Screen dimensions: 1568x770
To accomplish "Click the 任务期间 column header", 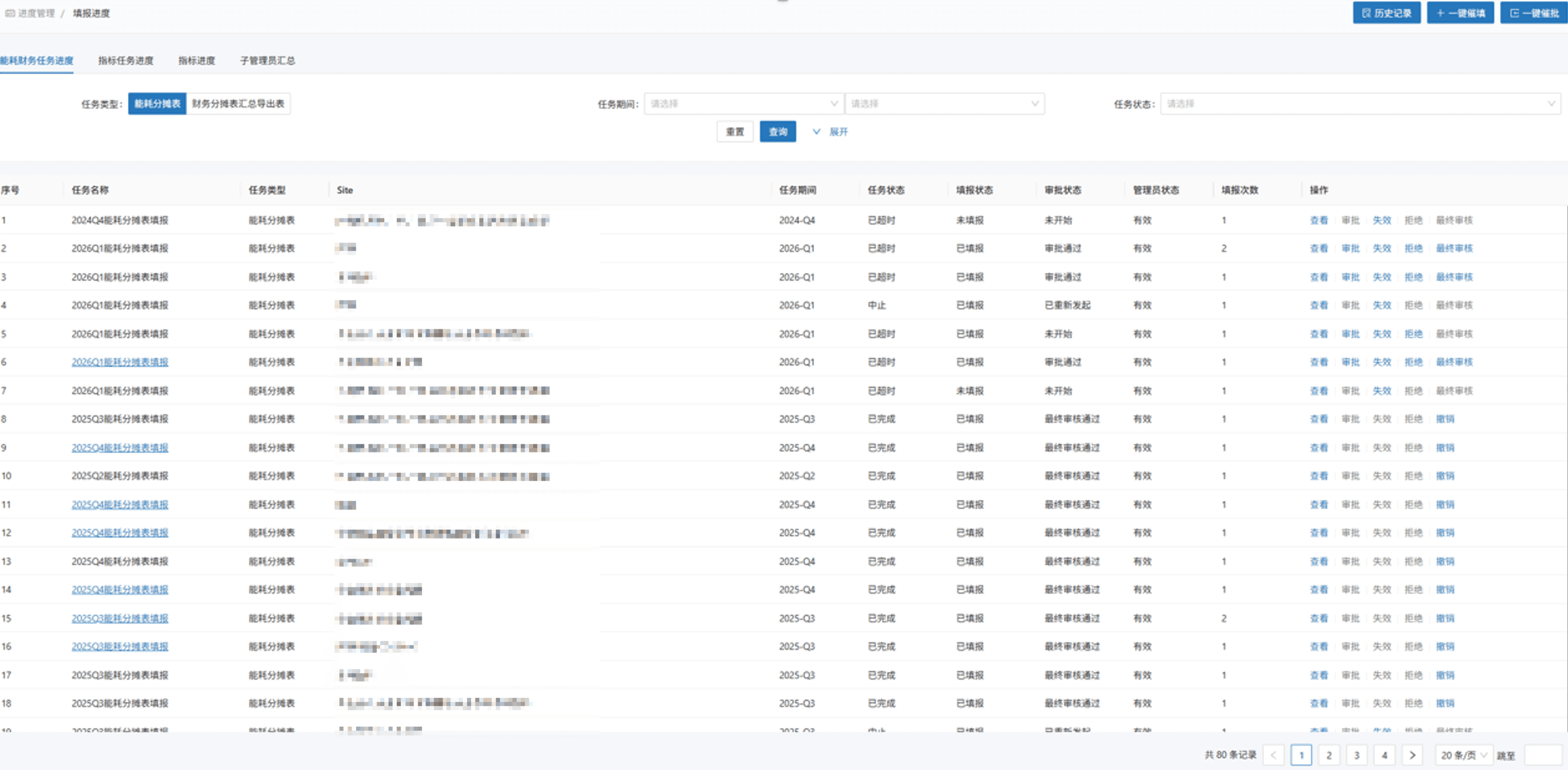I will tap(797, 190).
